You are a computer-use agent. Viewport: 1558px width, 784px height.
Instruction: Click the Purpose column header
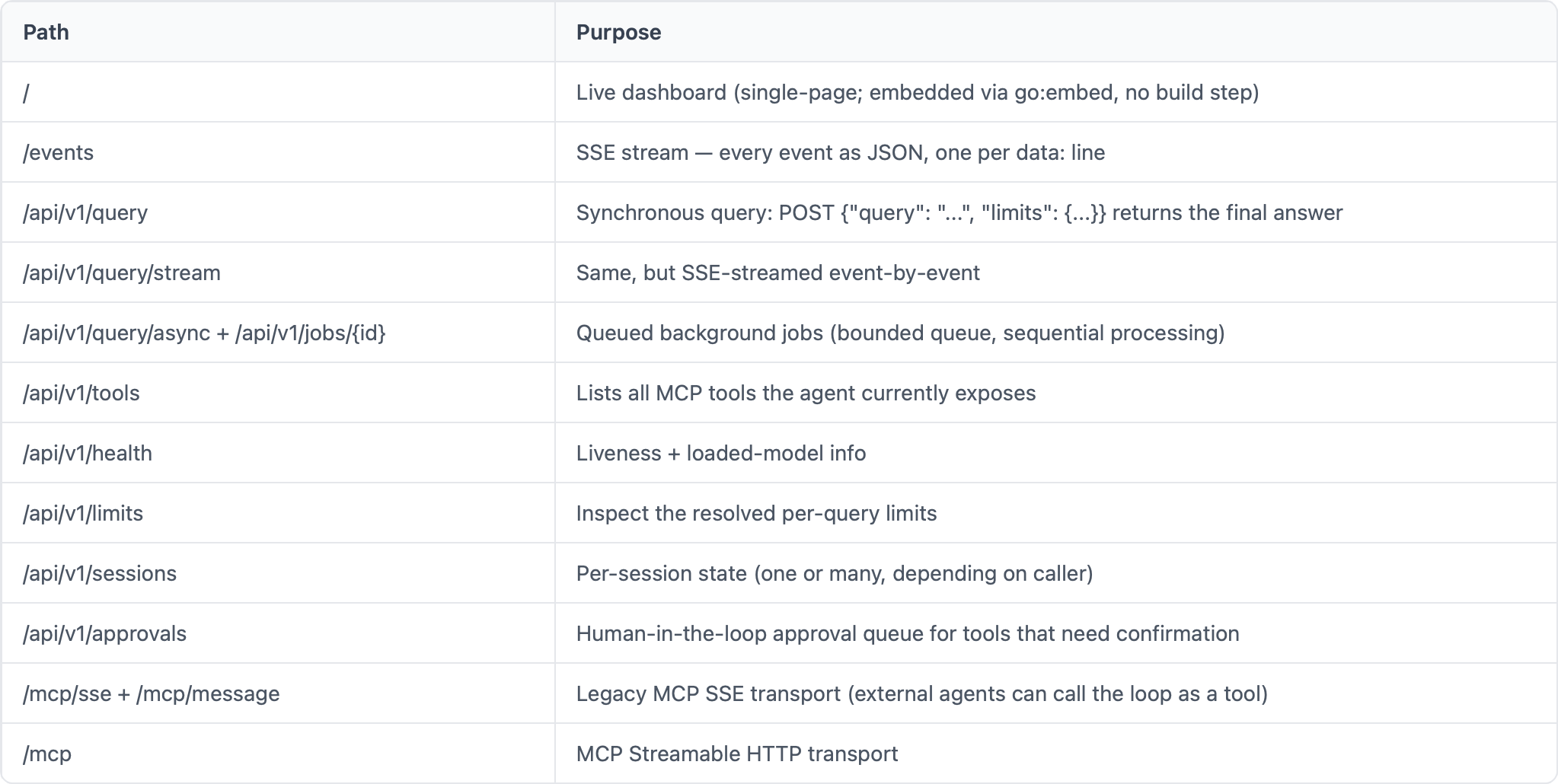point(618,32)
